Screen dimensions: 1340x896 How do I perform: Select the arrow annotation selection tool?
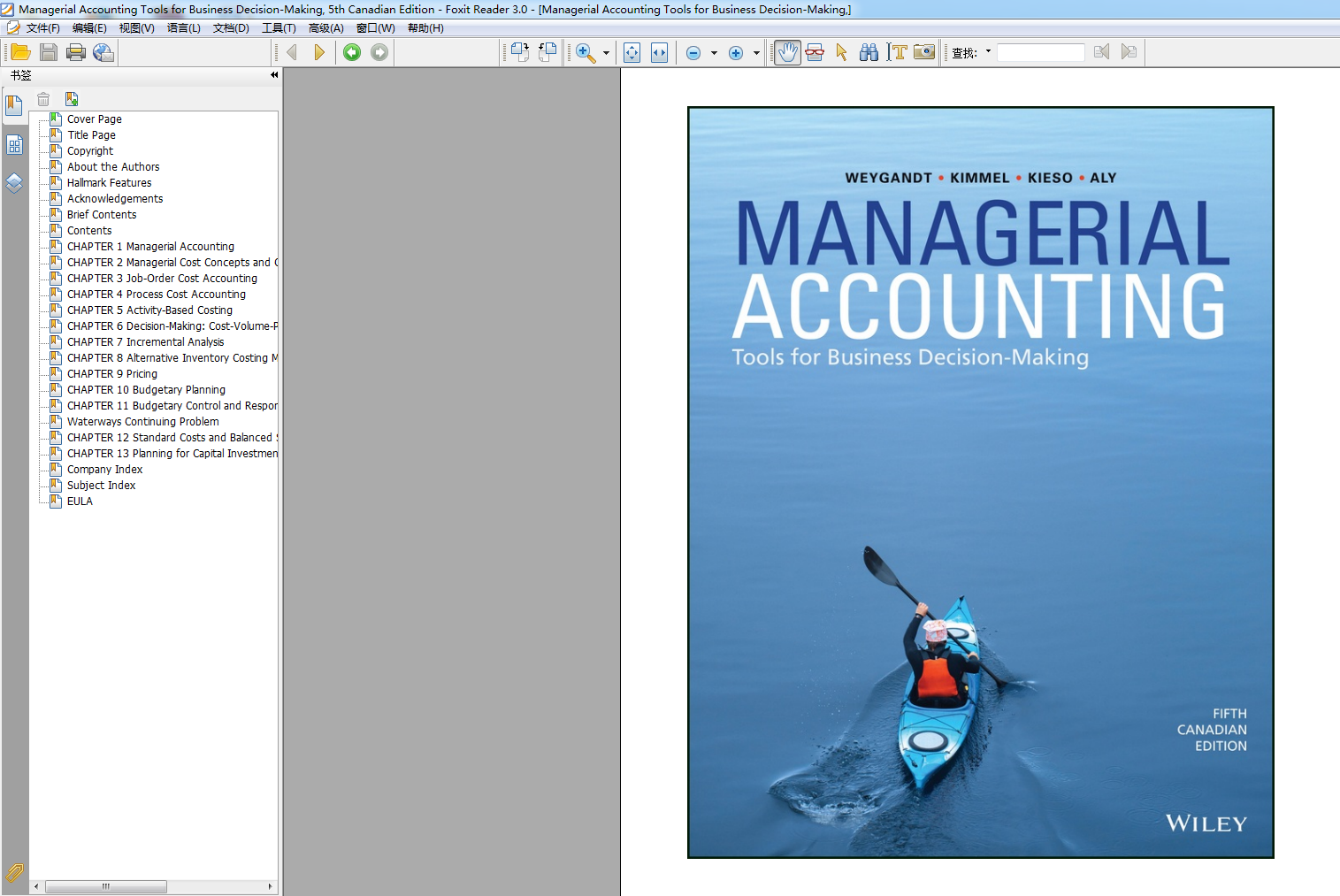pyautogui.click(x=841, y=52)
